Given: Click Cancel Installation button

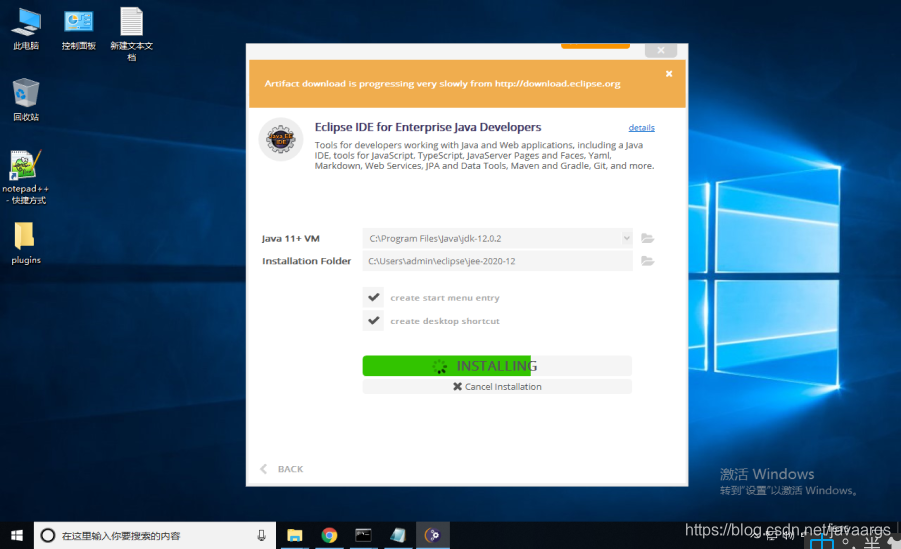Looking at the screenshot, I should click(497, 386).
